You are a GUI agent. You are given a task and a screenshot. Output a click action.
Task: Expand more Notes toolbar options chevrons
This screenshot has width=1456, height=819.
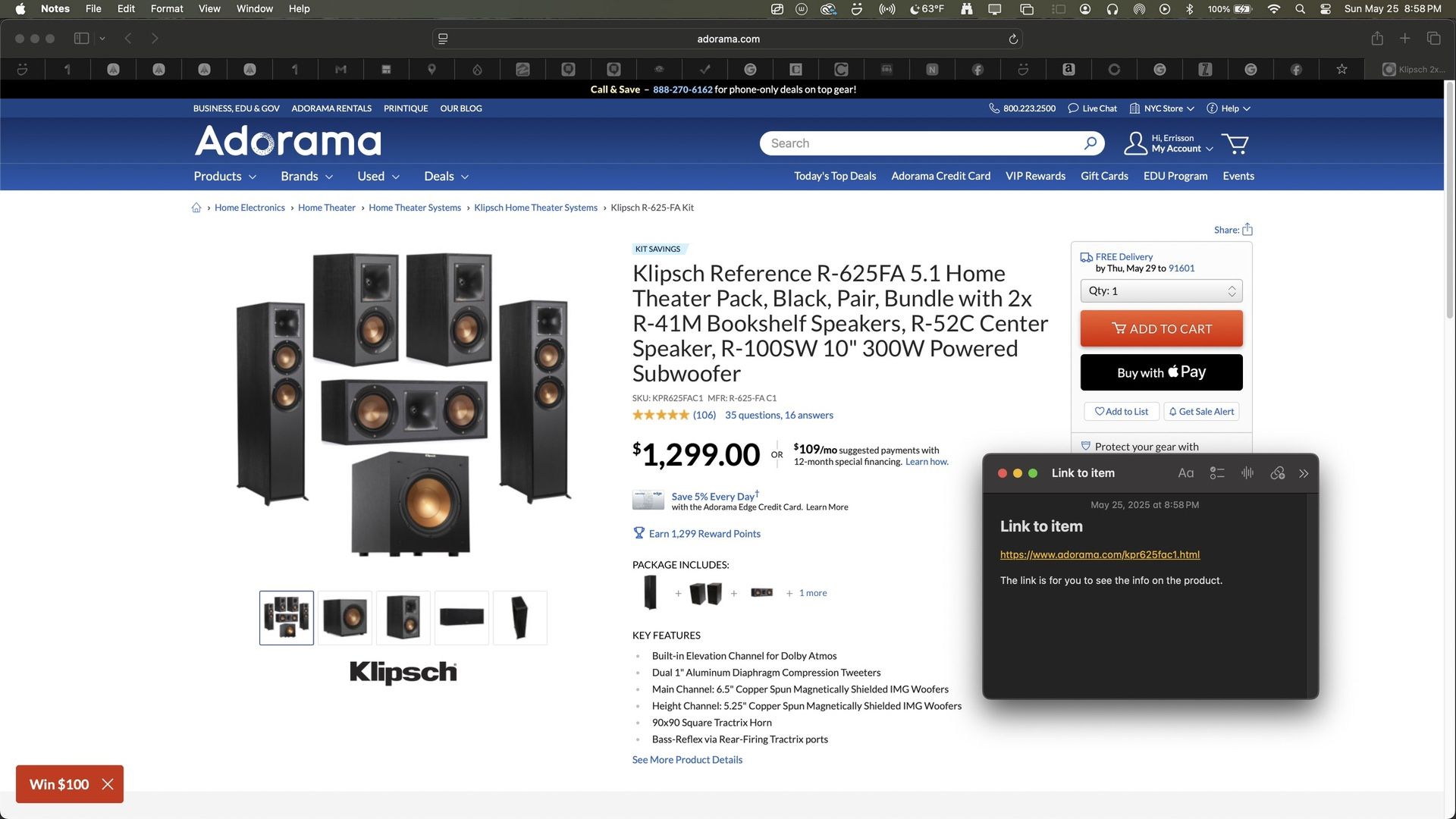click(x=1304, y=473)
